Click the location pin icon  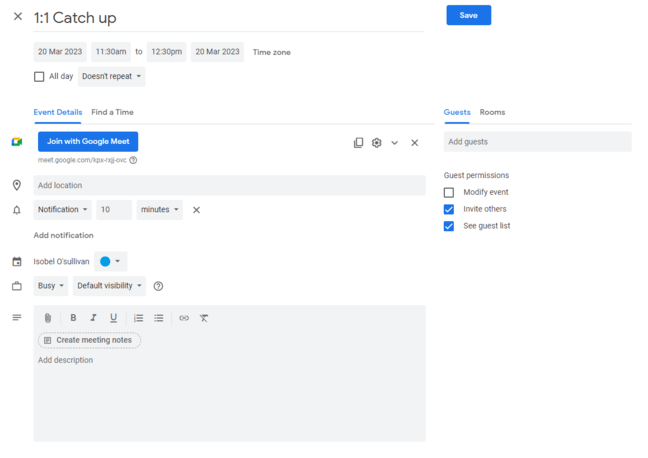[x=17, y=185]
